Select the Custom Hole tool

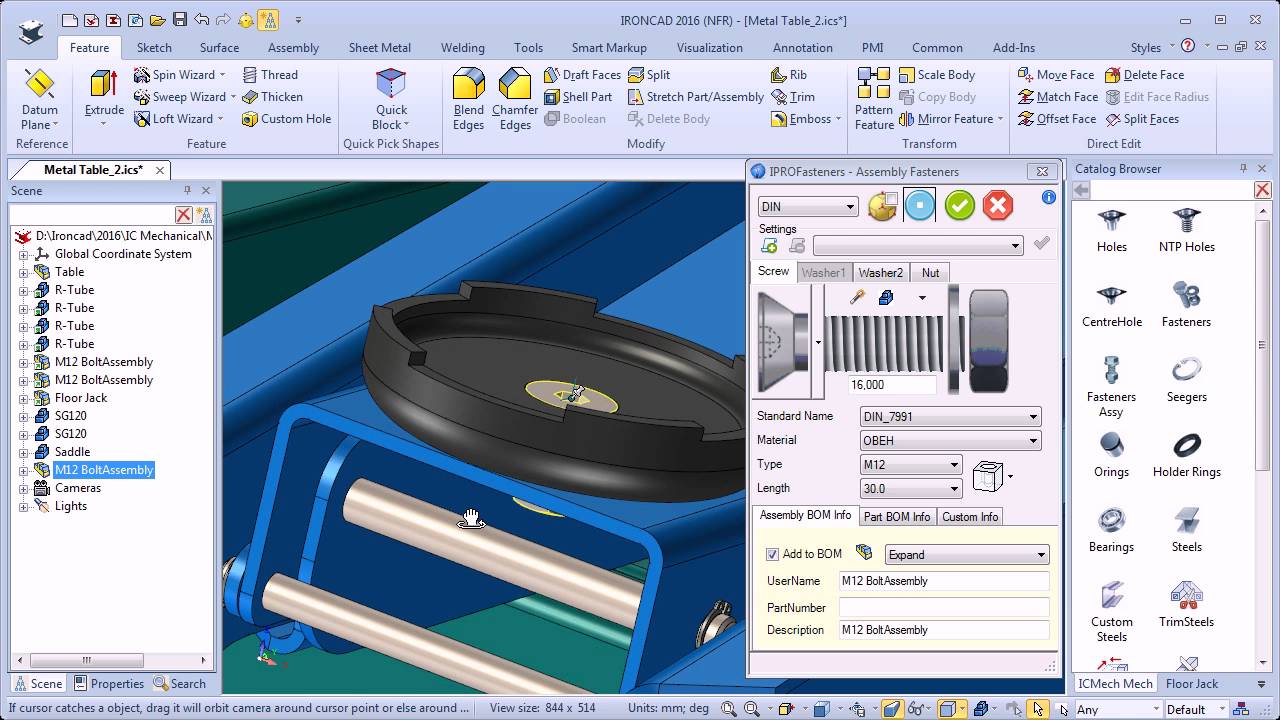286,119
